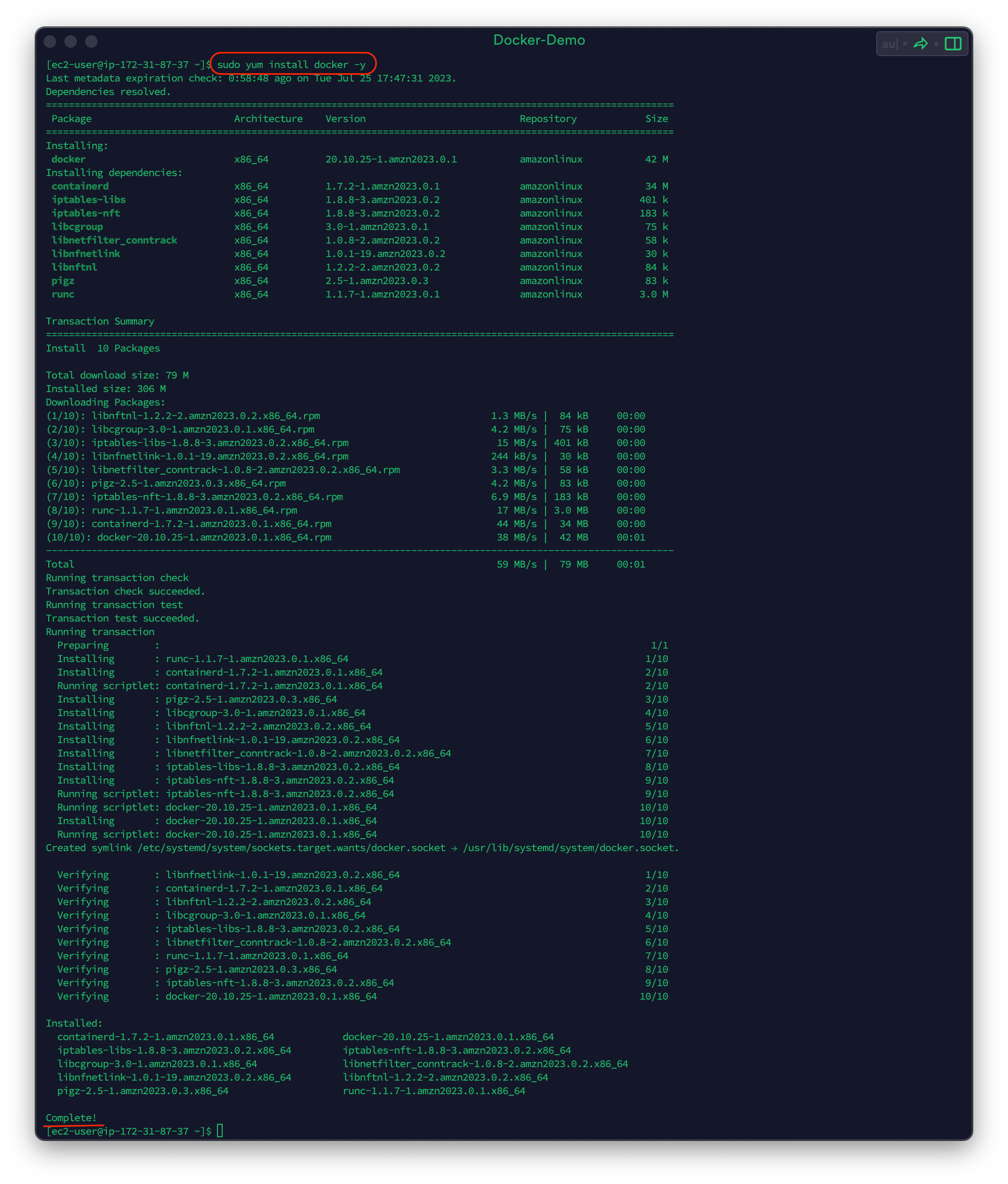Minimize the Docker-Demo window with the middle dot
The height and width of the screenshot is (1184, 1008).
coord(70,41)
